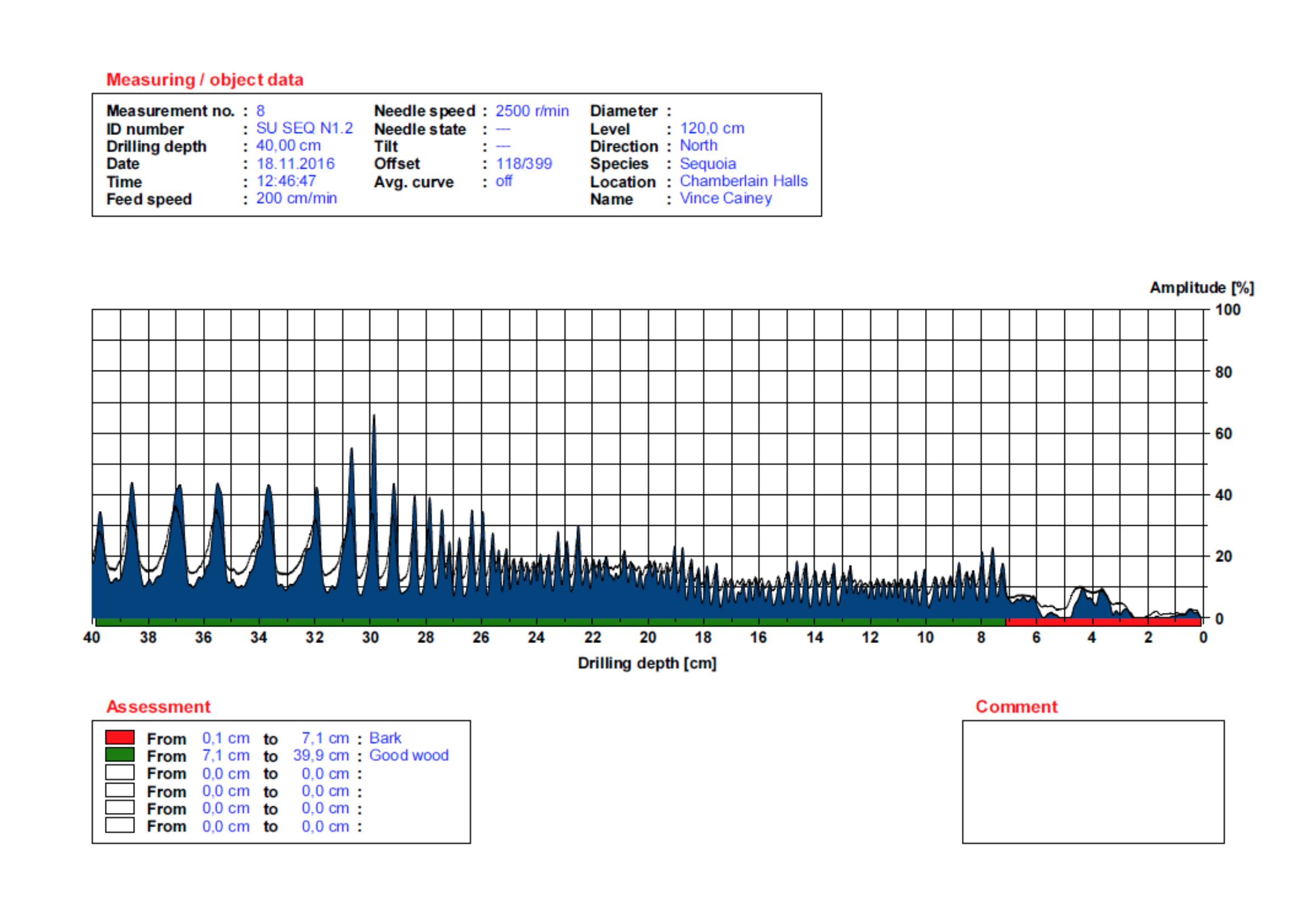Click the offset value 118/399

[x=523, y=163]
